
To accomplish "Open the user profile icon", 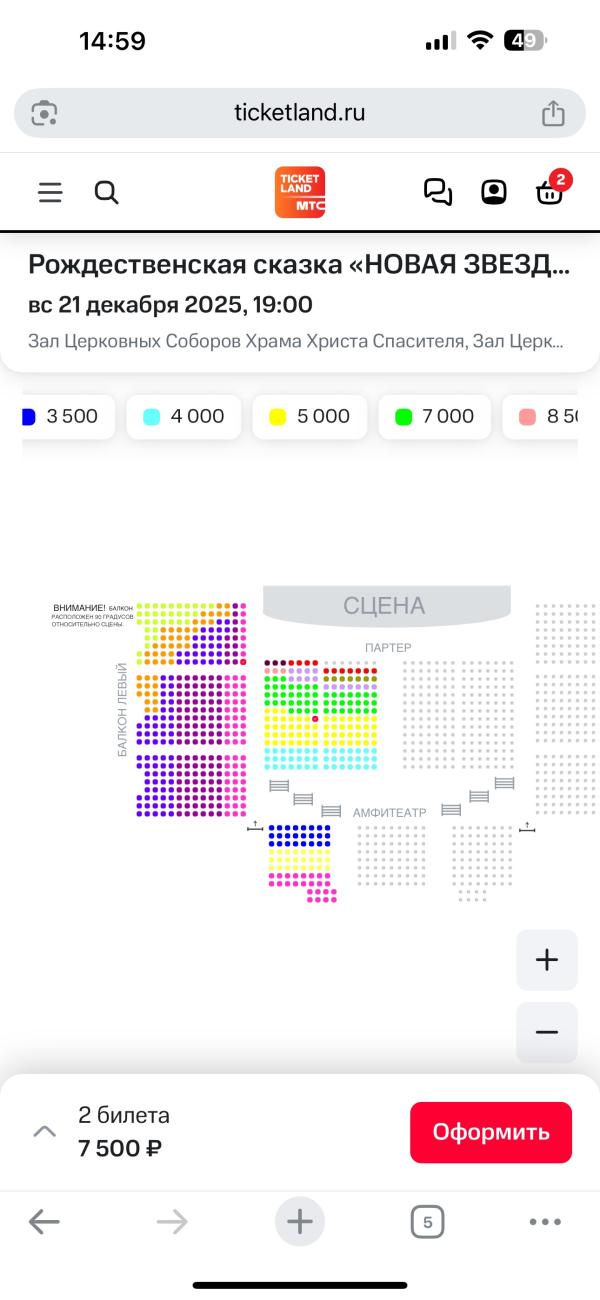I will click(494, 192).
